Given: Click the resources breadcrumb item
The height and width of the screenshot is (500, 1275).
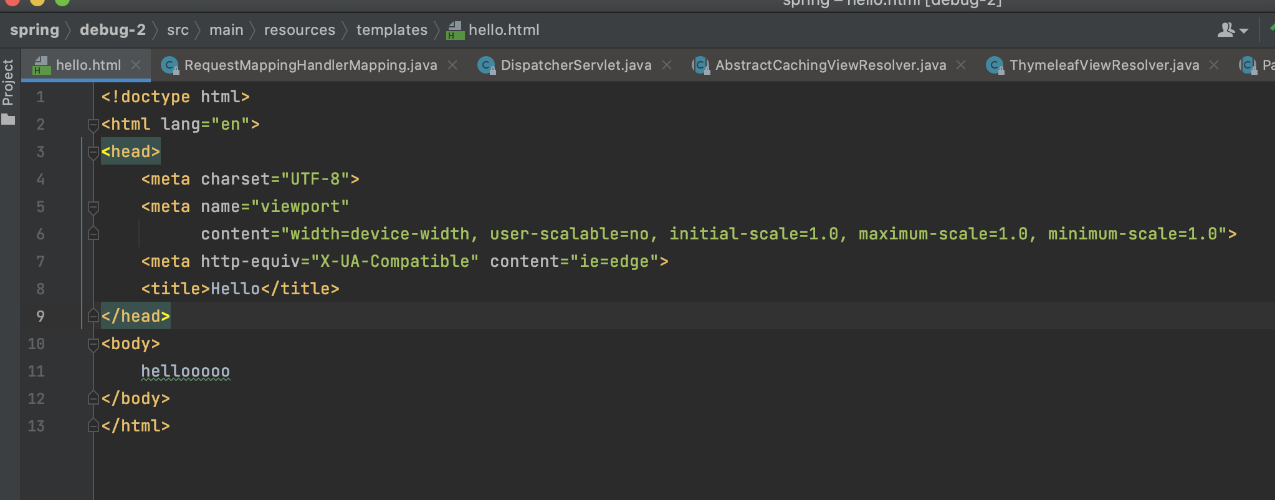Looking at the screenshot, I should (299, 30).
